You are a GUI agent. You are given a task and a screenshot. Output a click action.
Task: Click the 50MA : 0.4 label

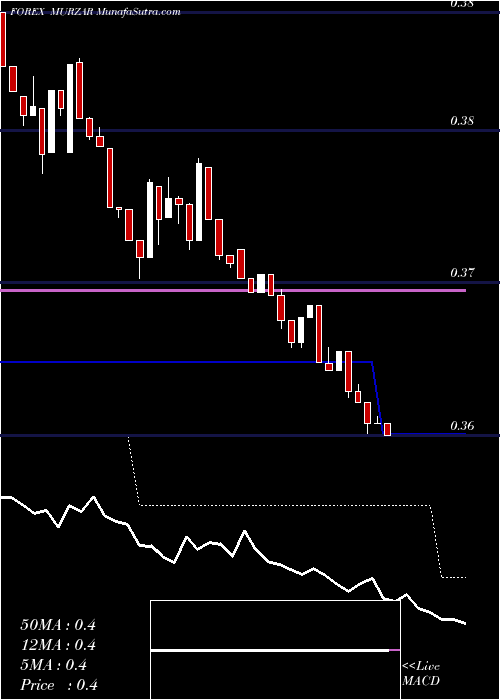[x=58, y=625]
